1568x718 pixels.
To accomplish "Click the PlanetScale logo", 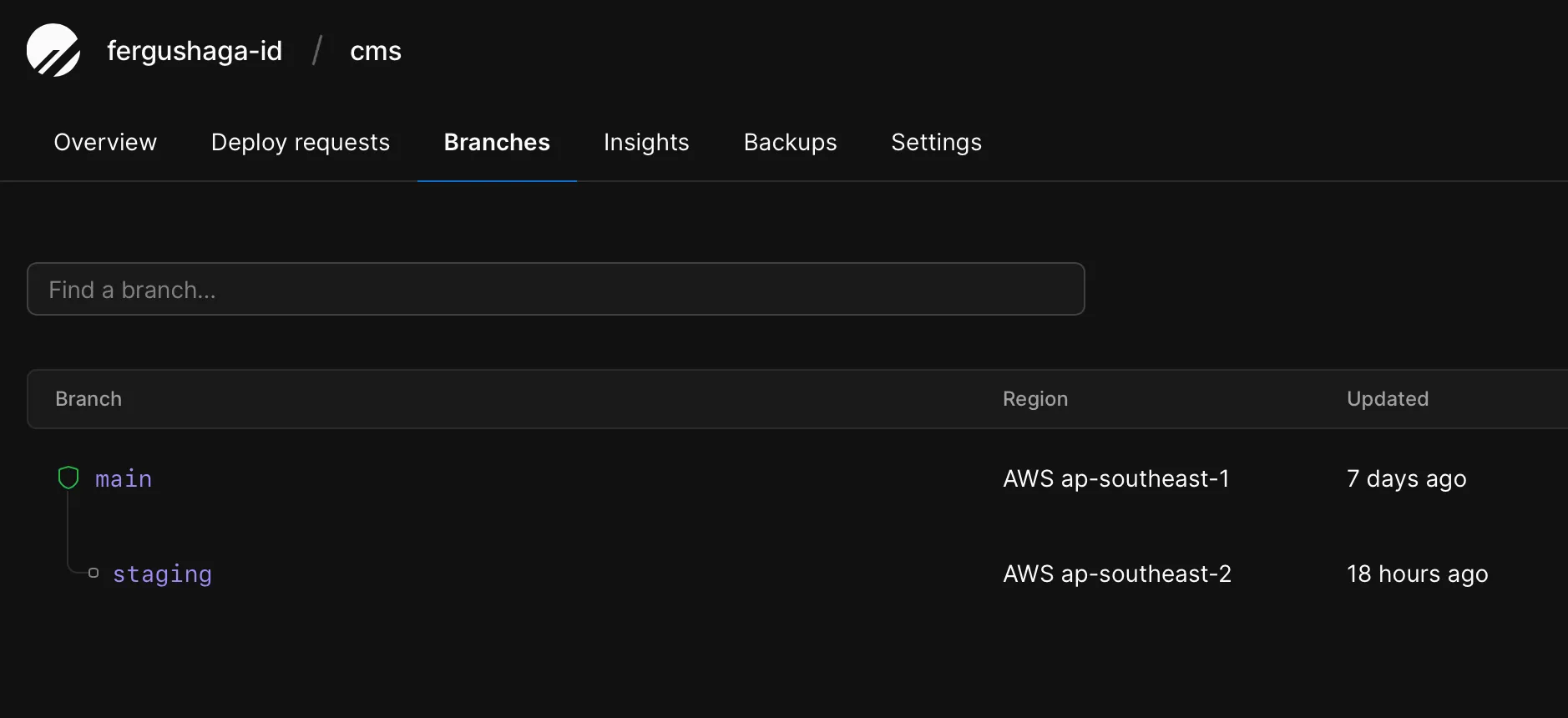I will coord(53,50).
